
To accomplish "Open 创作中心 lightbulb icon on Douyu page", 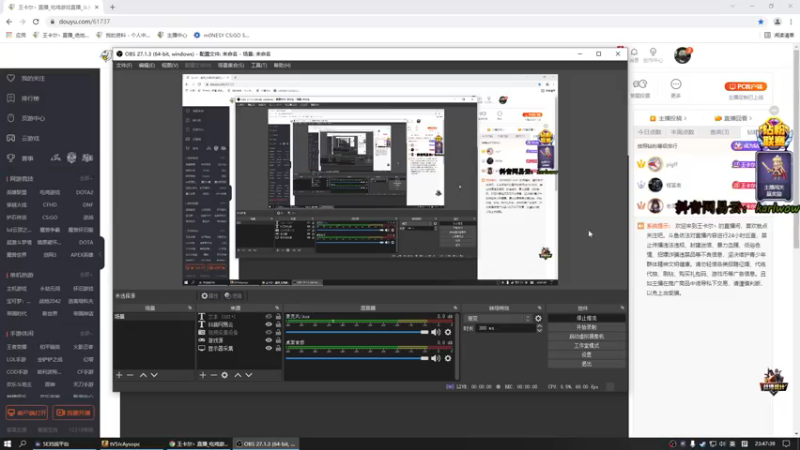I will 653,53.
